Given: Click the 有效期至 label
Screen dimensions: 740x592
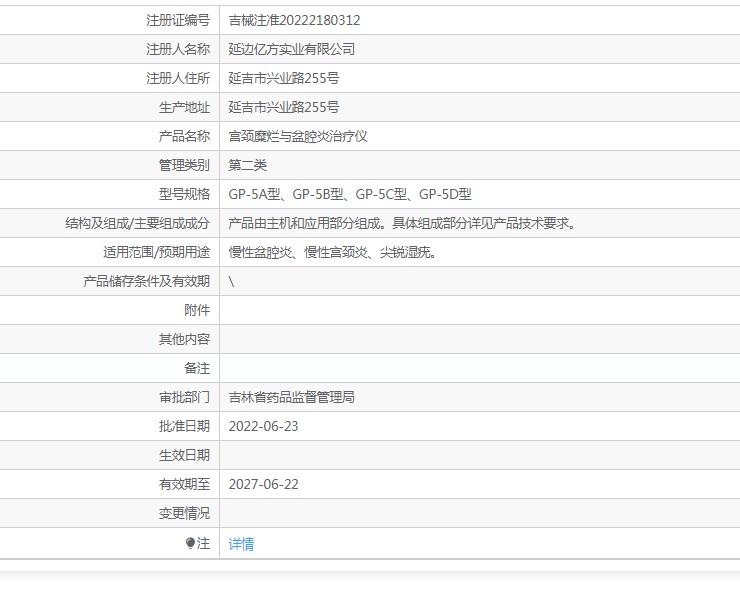Looking at the screenshot, I should pyautogui.click(x=185, y=484).
